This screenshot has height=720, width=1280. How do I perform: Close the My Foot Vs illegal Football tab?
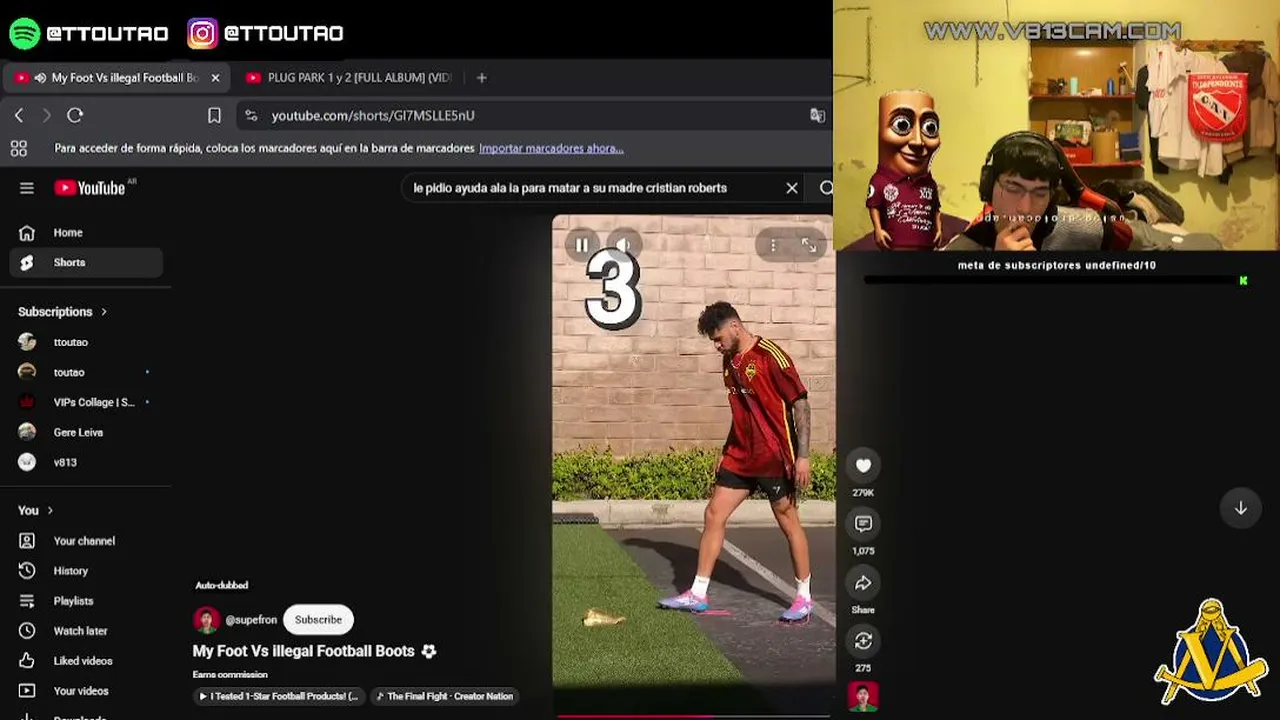[215, 78]
